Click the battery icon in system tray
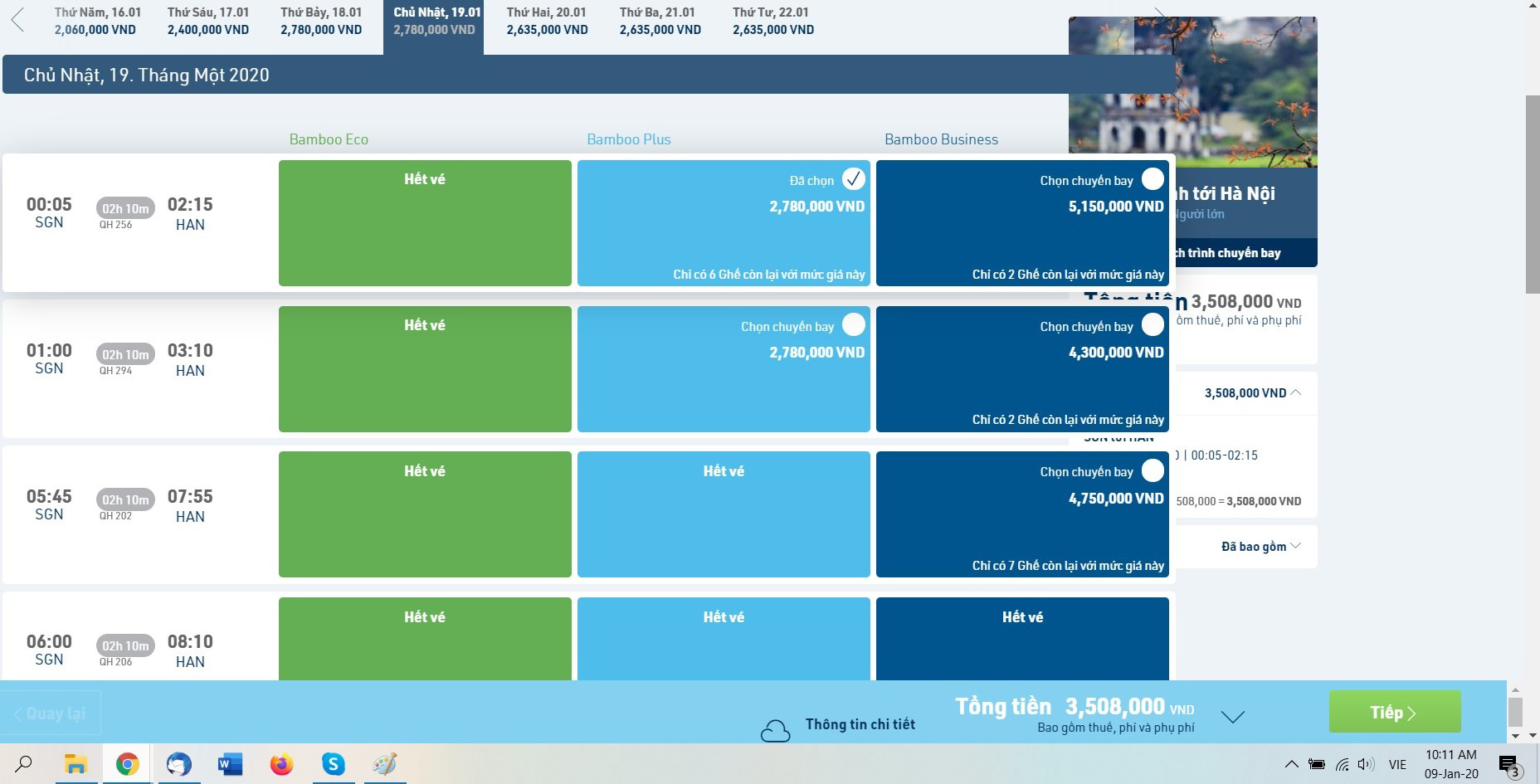Image resolution: width=1540 pixels, height=784 pixels. (x=1317, y=764)
